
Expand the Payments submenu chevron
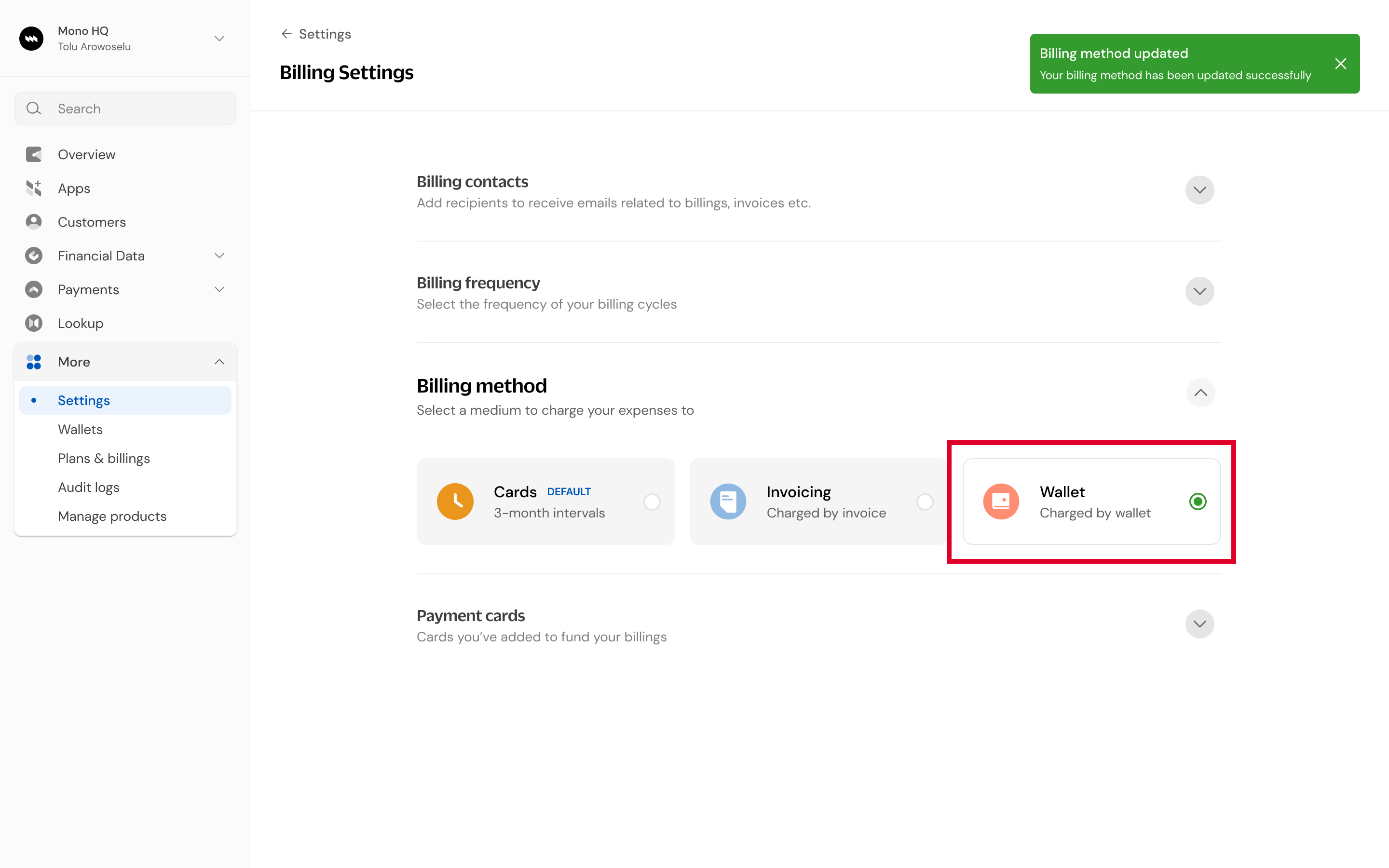[x=219, y=289]
